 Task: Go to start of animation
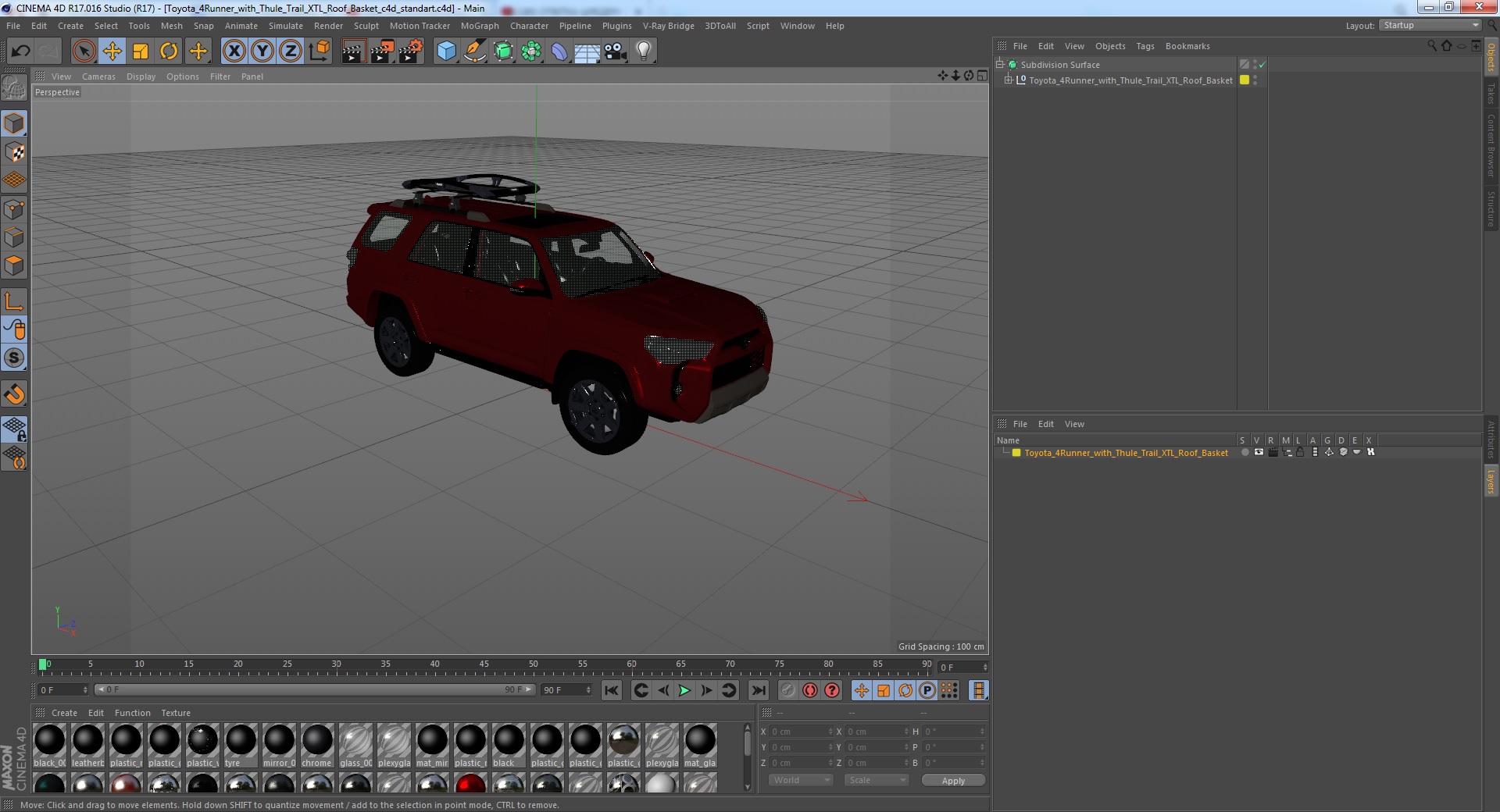[612, 690]
